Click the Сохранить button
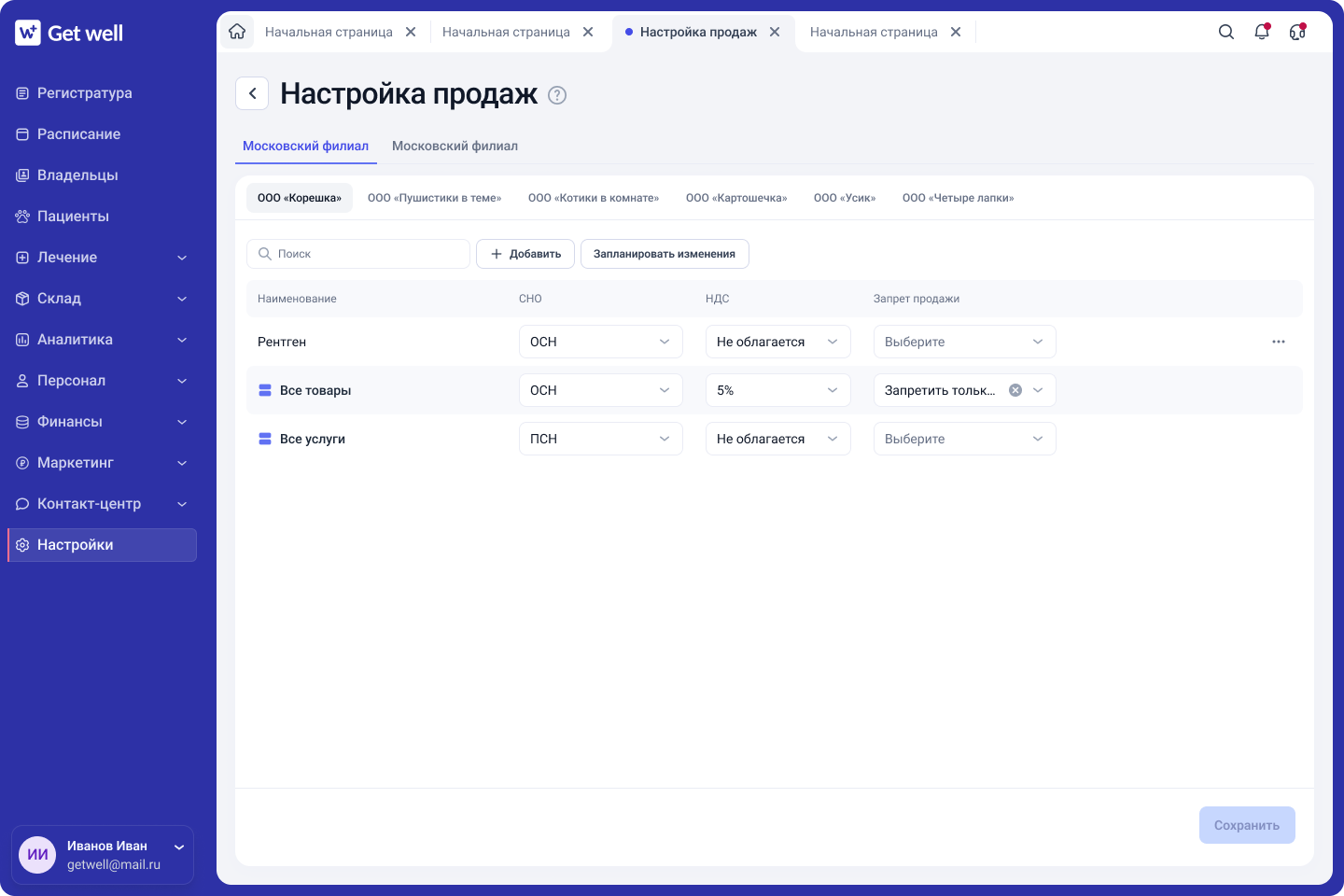 (x=1247, y=825)
